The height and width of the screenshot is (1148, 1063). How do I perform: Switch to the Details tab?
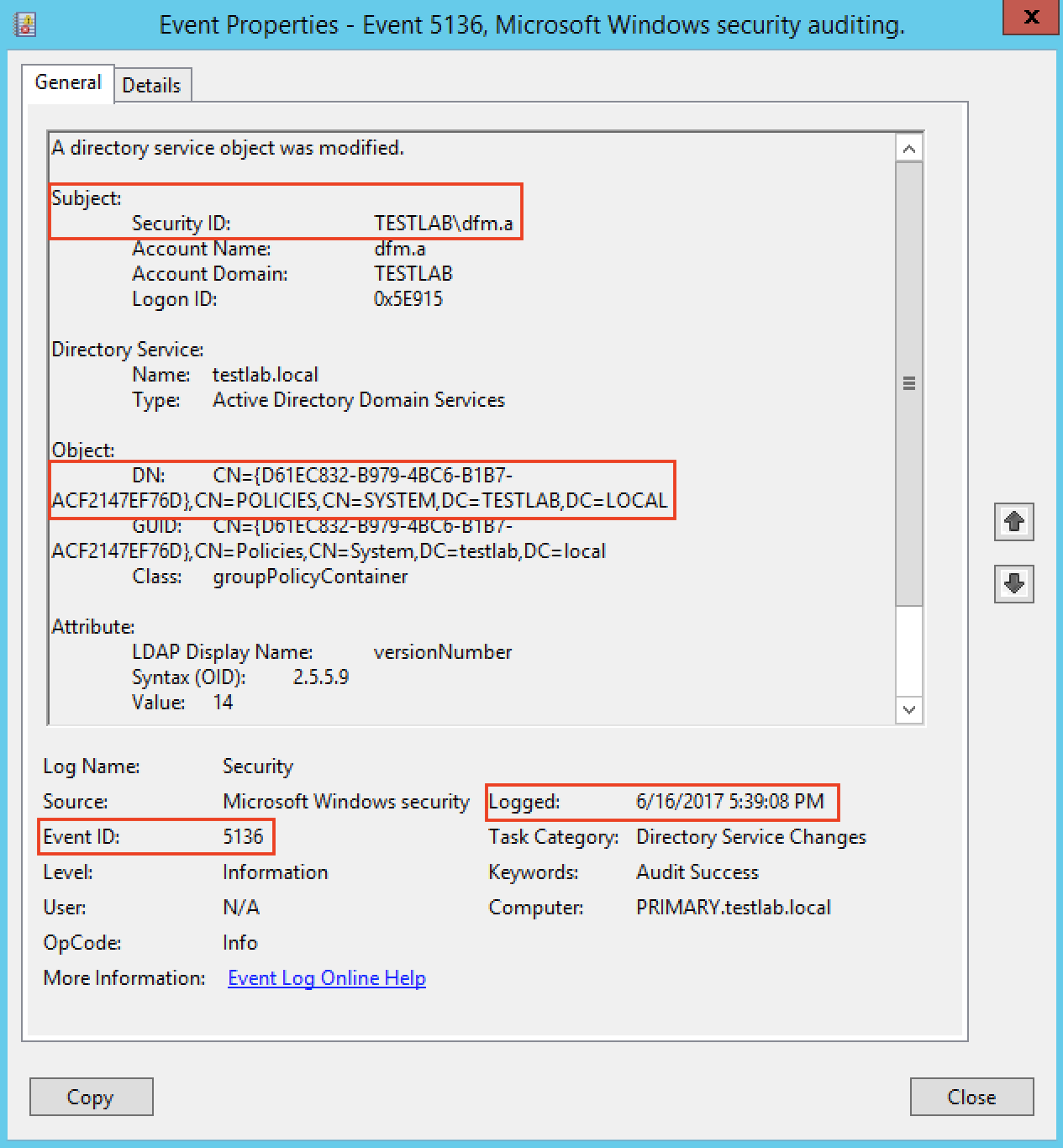[151, 85]
